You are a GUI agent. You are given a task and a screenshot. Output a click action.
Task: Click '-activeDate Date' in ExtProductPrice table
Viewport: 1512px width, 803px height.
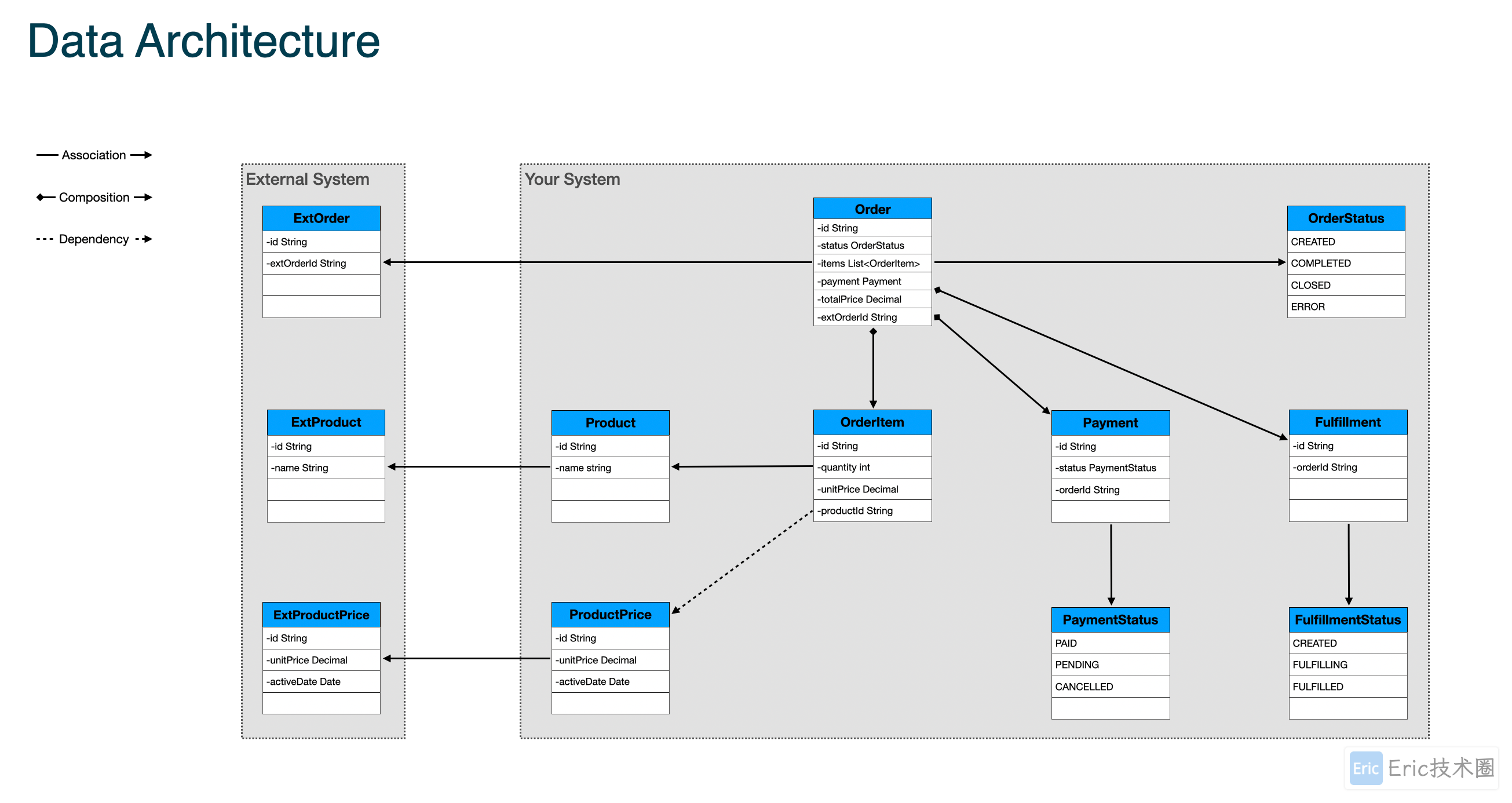pyautogui.click(x=321, y=681)
